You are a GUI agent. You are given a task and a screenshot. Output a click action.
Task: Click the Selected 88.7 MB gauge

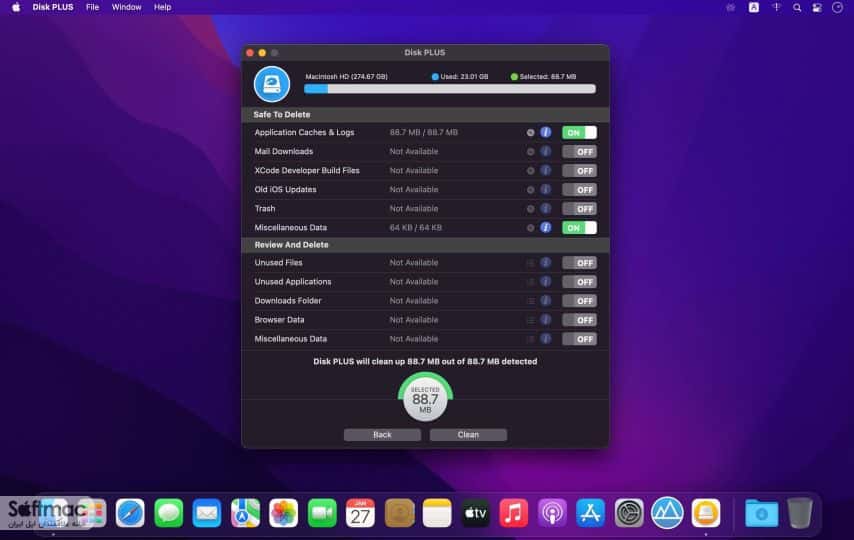(425, 399)
